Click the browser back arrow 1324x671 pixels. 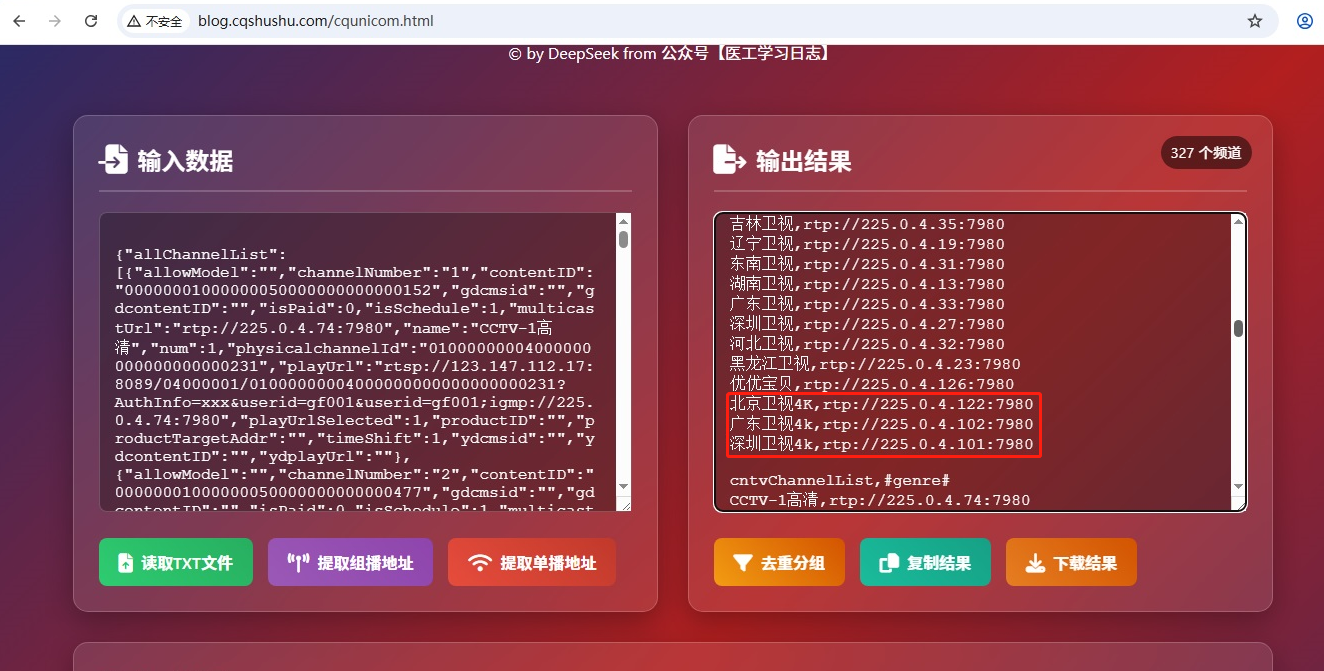coord(20,21)
